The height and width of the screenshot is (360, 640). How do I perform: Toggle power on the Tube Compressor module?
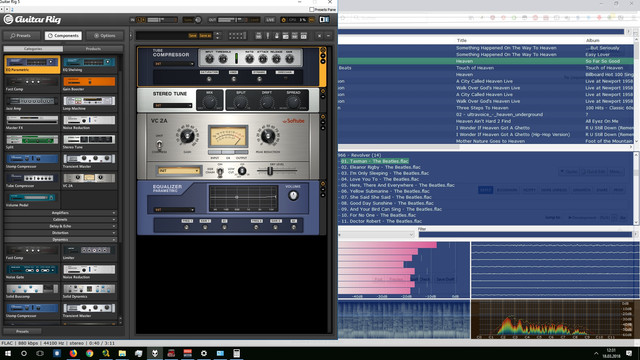point(323,50)
